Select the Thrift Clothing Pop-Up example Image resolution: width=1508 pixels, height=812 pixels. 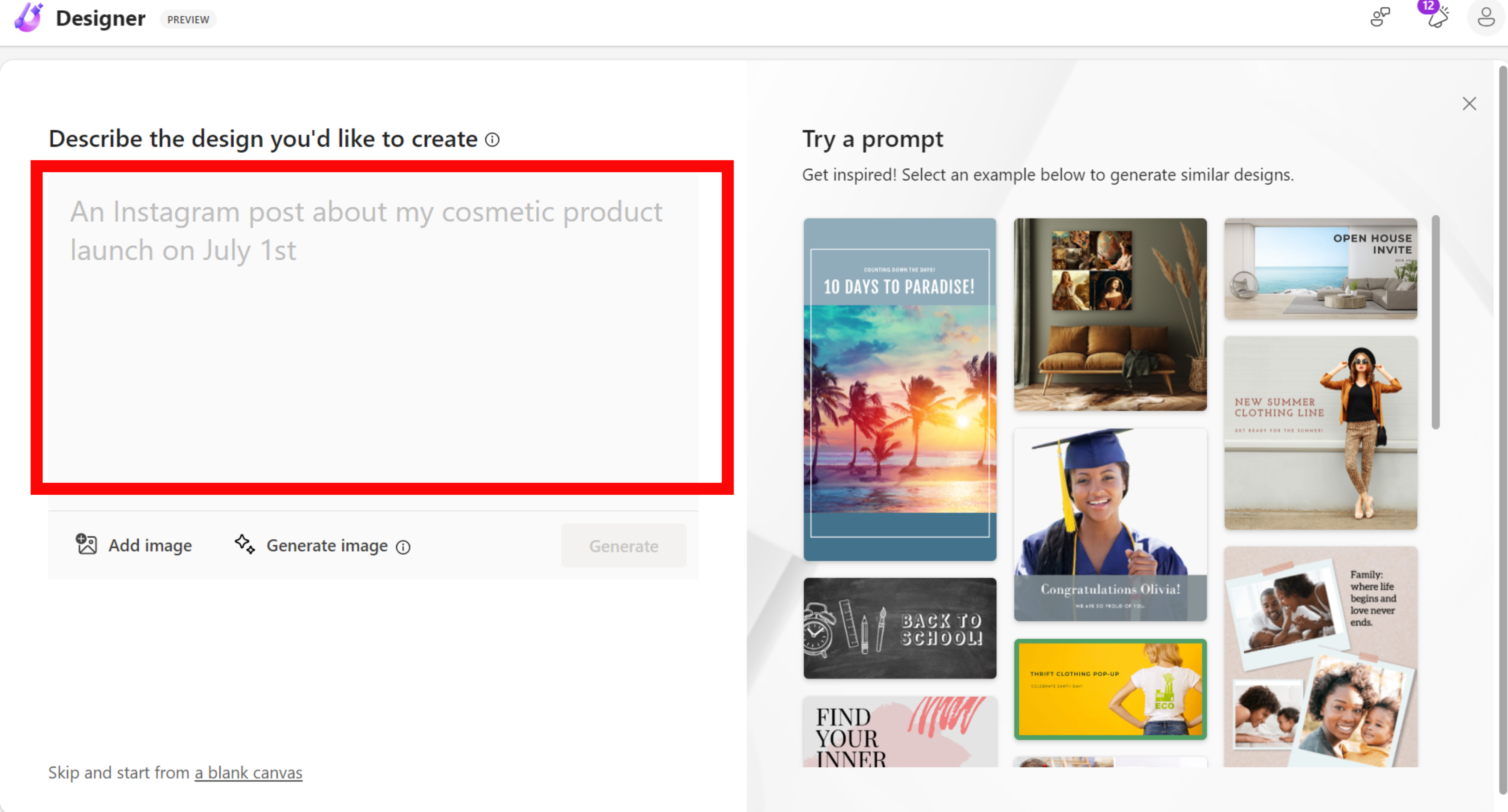tap(1110, 690)
